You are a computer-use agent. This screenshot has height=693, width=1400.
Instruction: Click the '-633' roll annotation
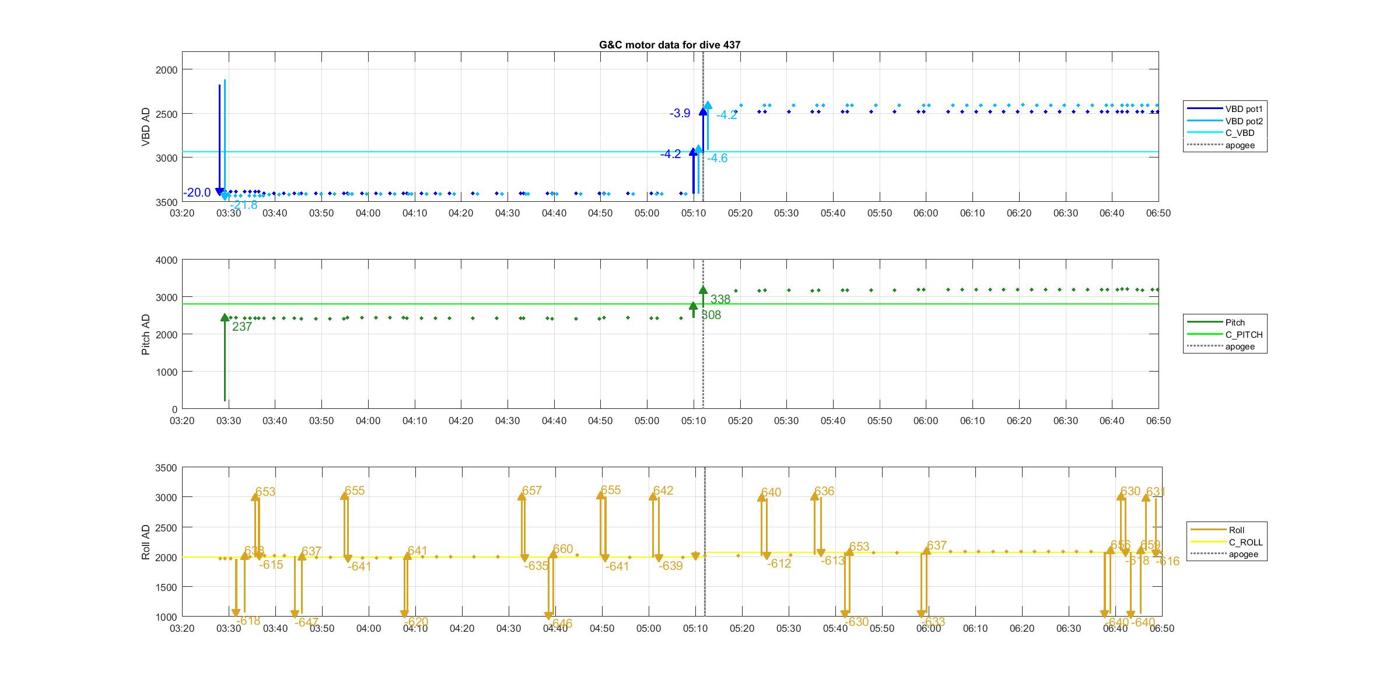point(932,622)
